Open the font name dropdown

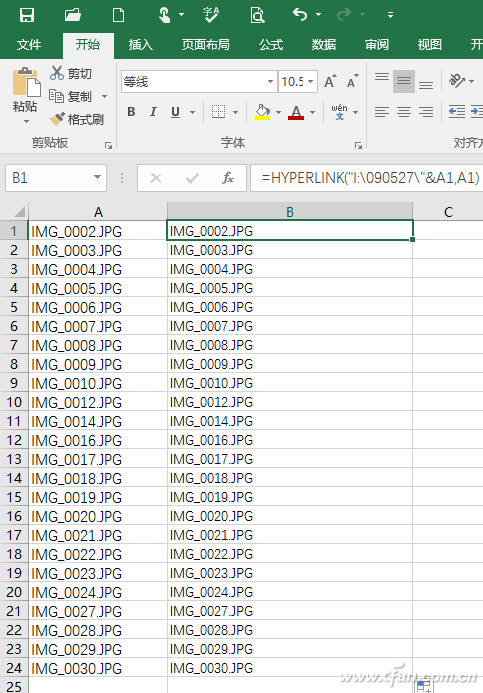coord(270,82)
